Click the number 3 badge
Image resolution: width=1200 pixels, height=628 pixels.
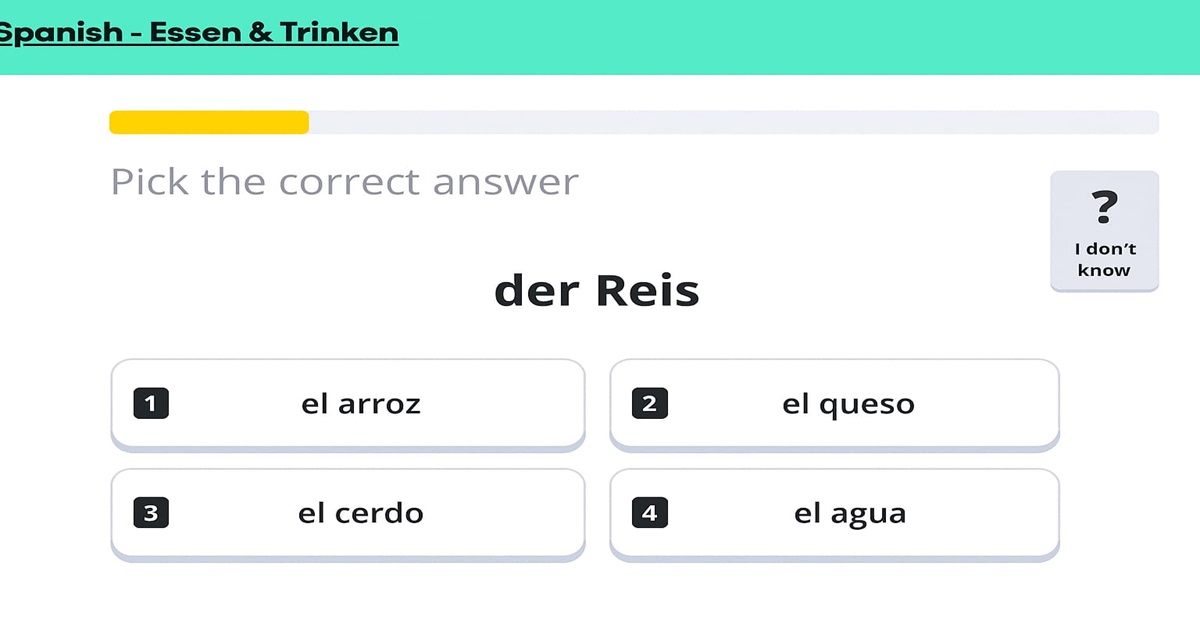pos(151,514)
